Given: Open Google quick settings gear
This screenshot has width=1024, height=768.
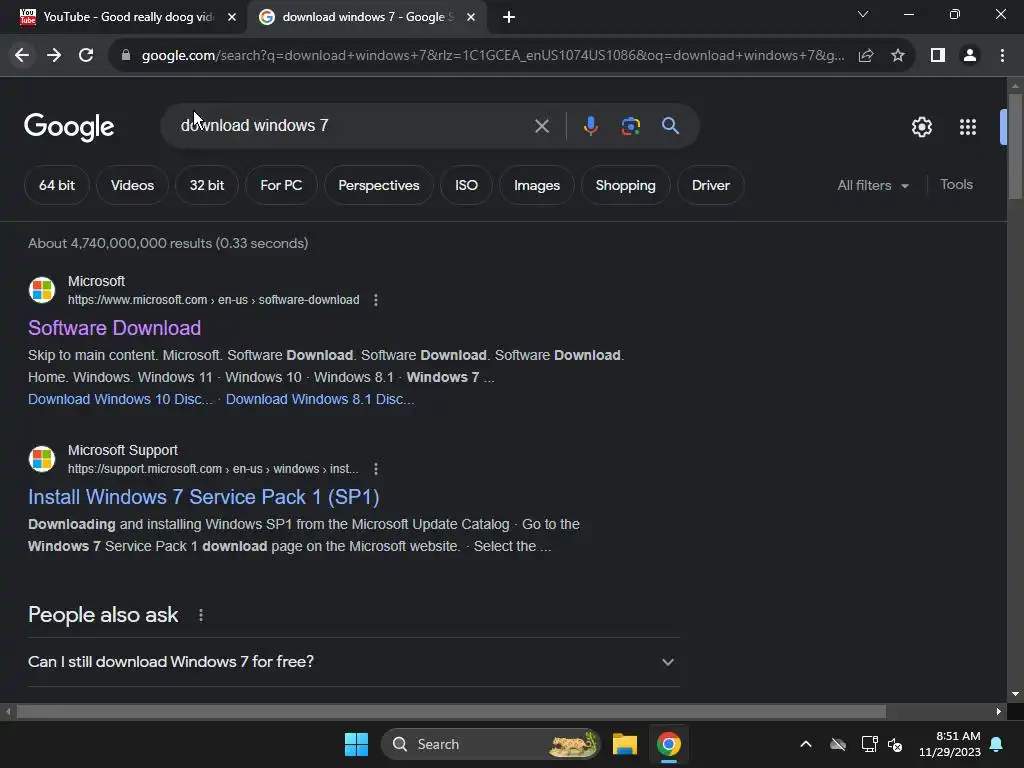Looking at the screenshot, I should [921, 127].
